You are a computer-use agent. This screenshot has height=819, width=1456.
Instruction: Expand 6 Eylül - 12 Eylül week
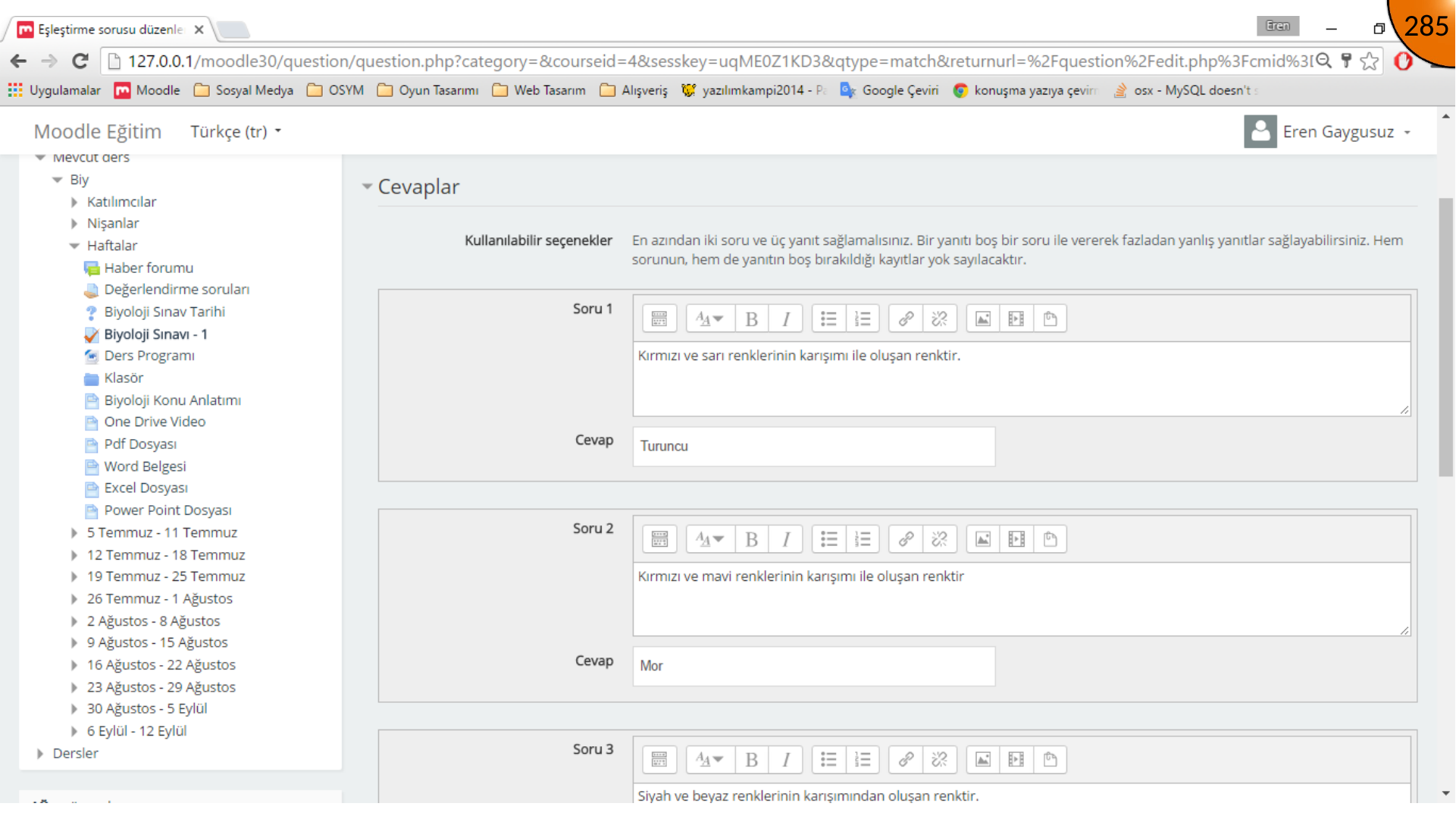point(74,732)
